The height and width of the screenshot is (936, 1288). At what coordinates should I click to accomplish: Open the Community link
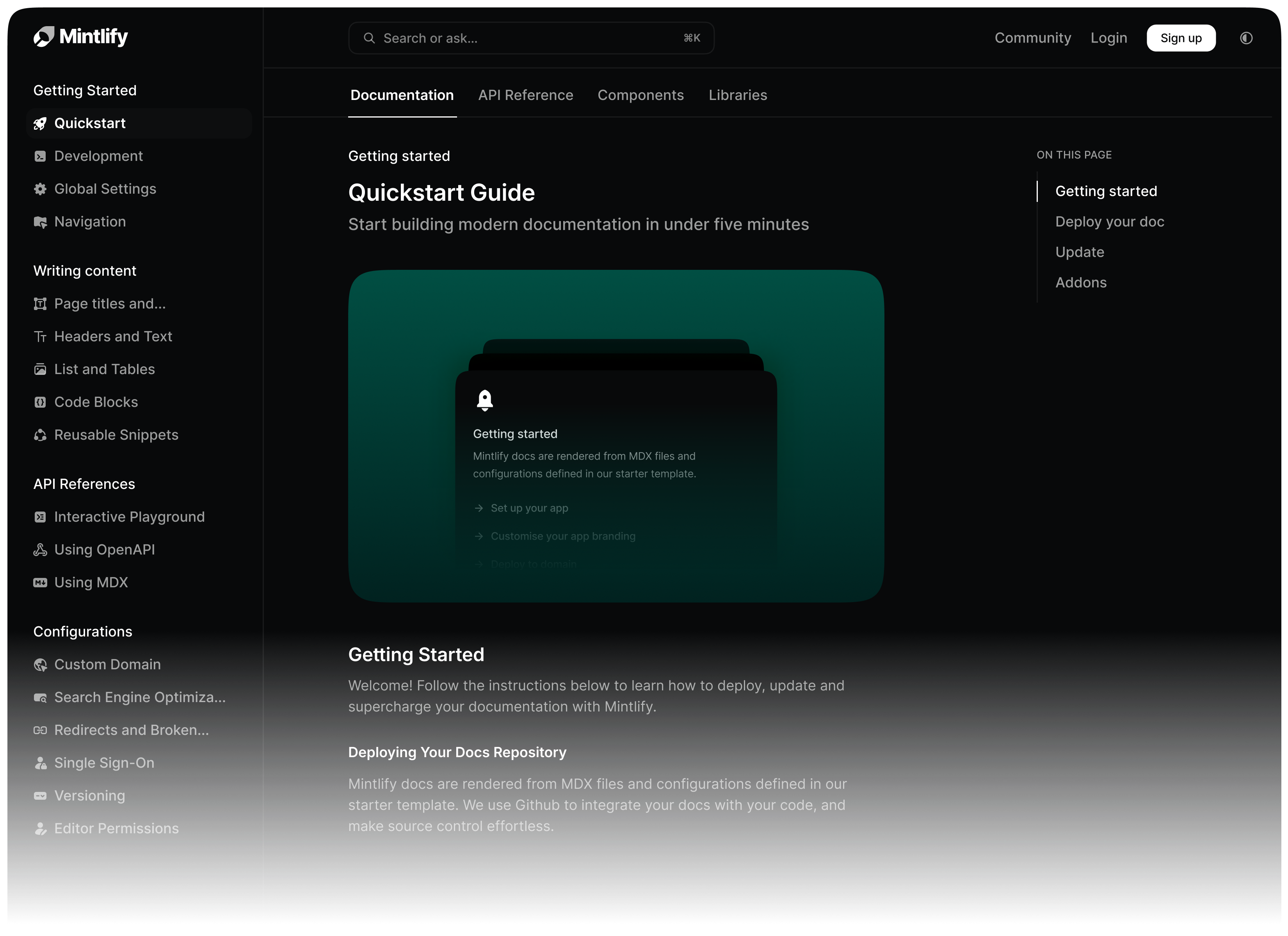click(1032, 38)
